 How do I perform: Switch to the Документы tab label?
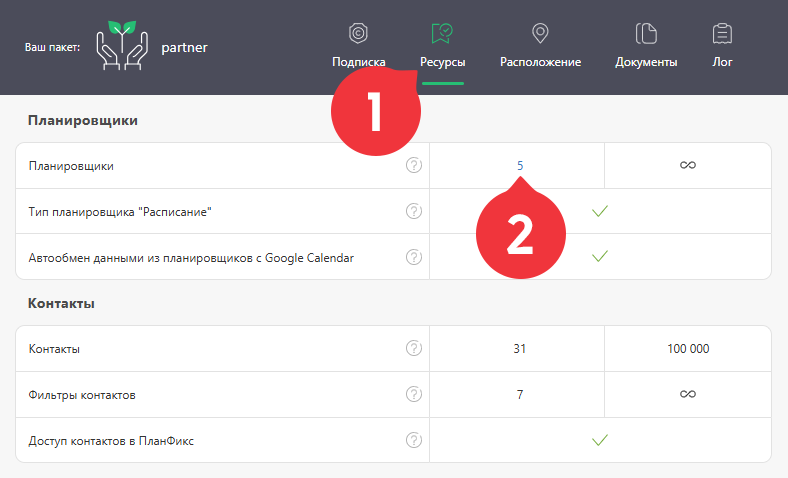646,62
